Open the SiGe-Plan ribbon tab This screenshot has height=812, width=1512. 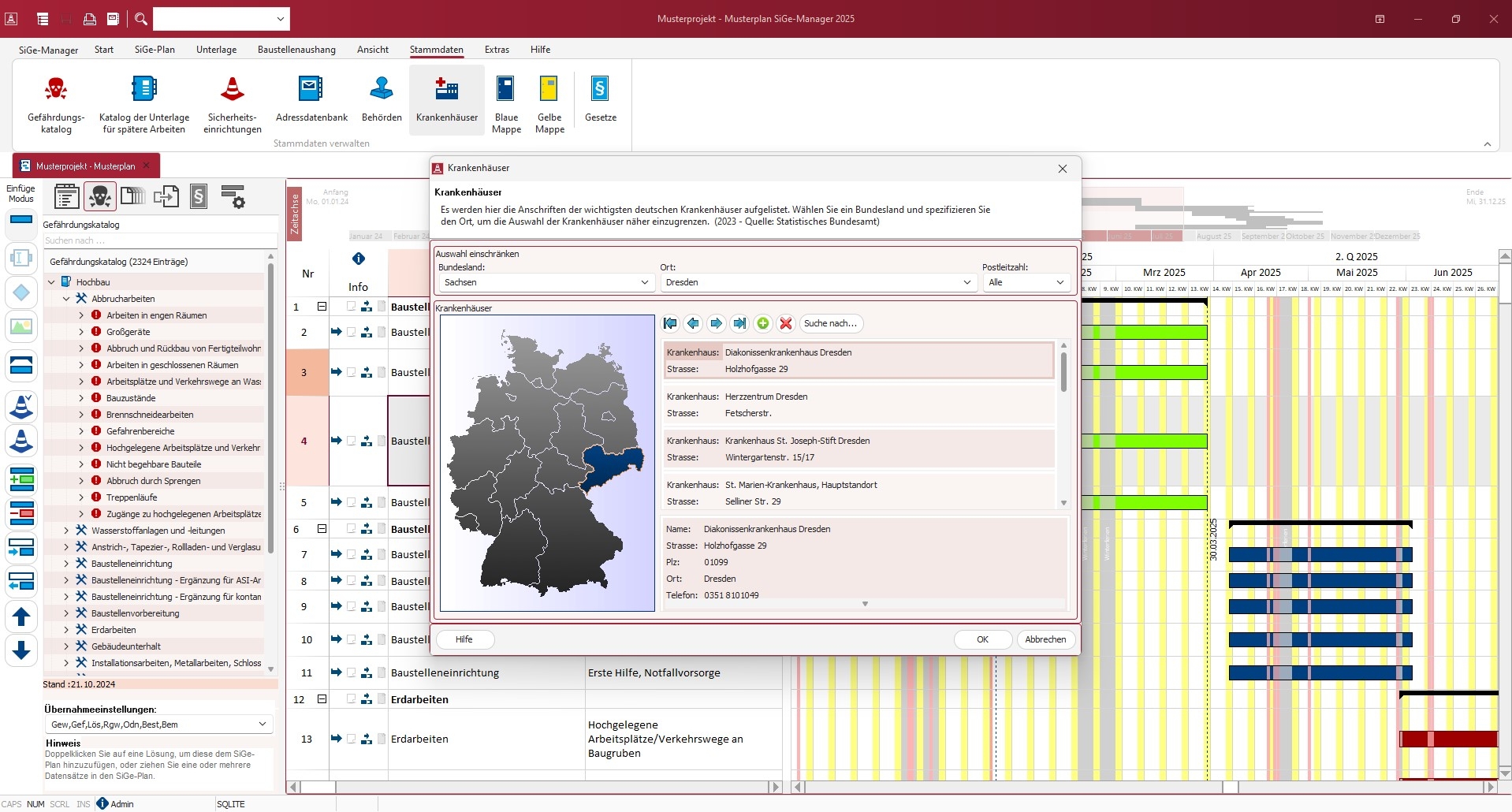click(x=155, y=50)
